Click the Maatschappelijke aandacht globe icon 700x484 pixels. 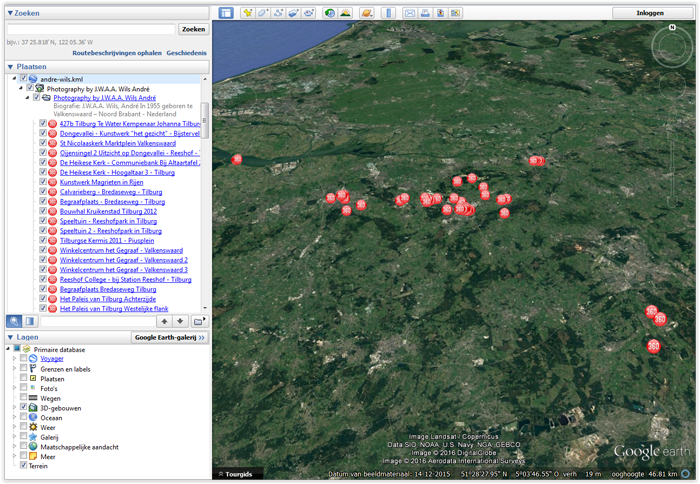click(33, 446)
